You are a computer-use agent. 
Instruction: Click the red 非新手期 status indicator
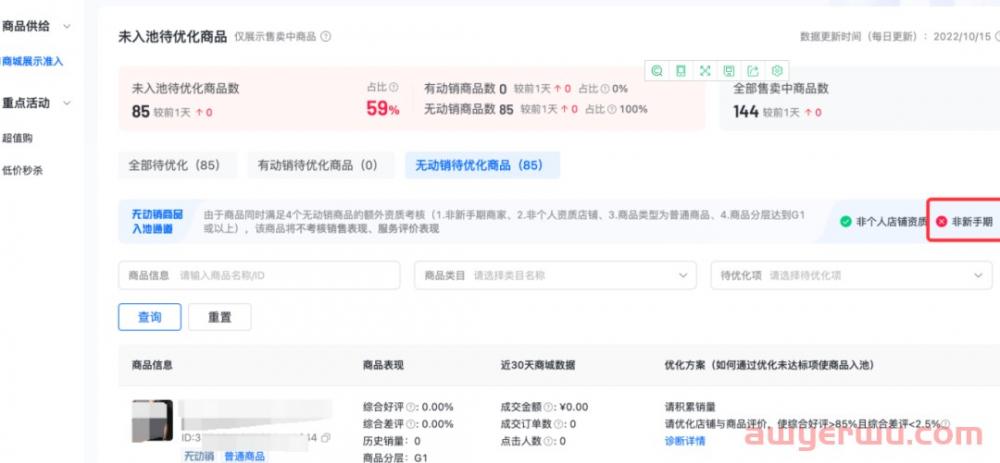963,221
